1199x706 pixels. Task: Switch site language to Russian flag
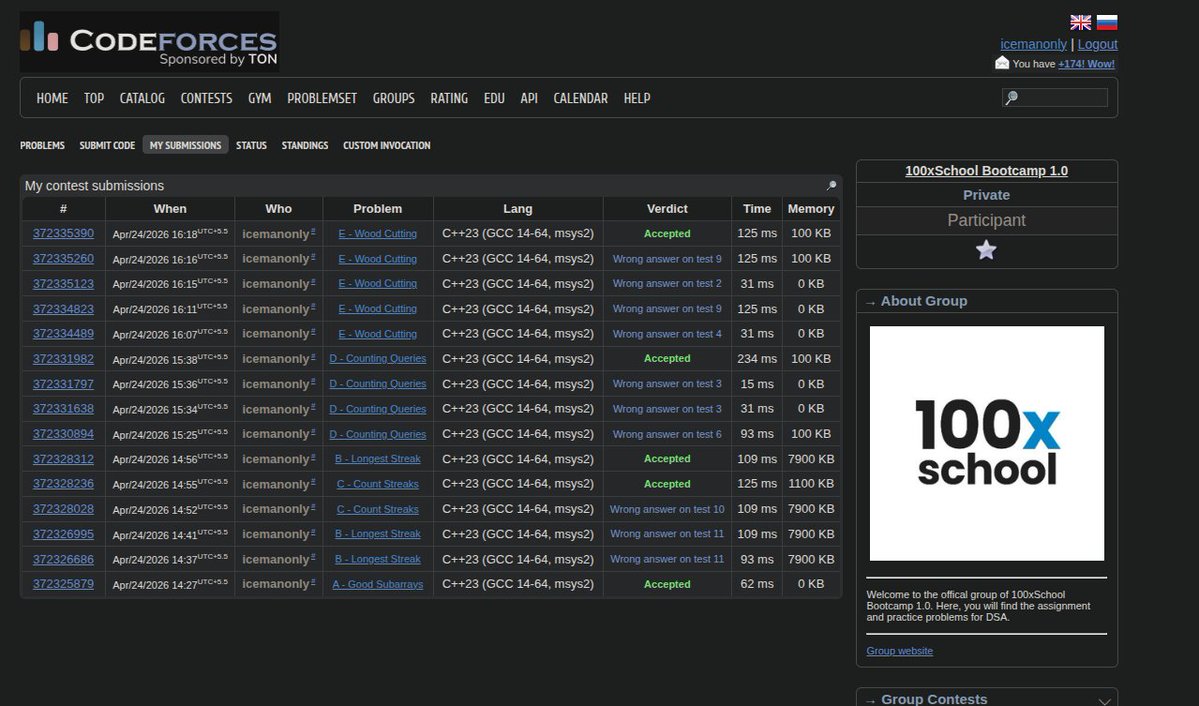pos(1106,22)
